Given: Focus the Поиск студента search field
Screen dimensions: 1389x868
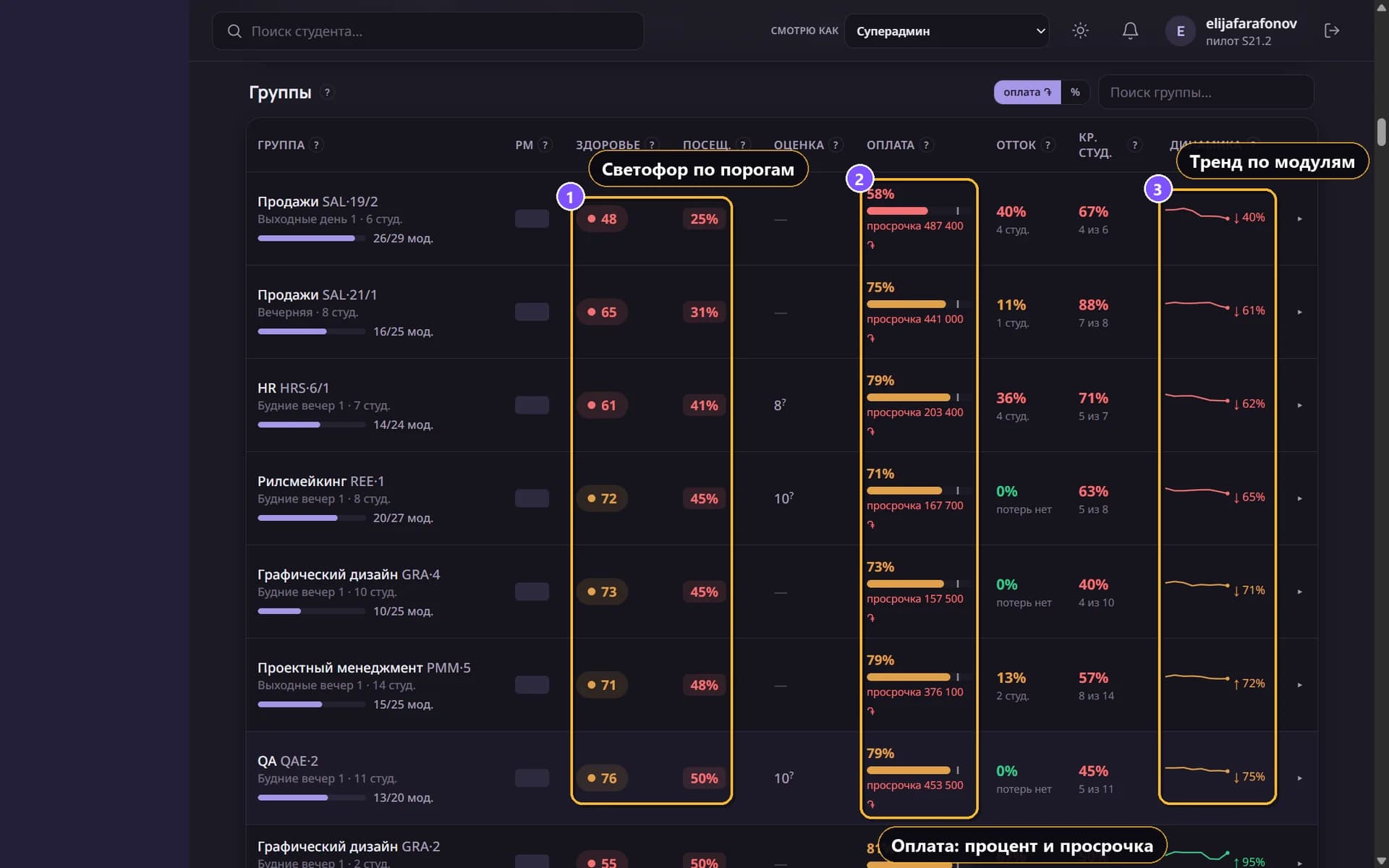Looking at the screenshot, I should tap(428, 31).
